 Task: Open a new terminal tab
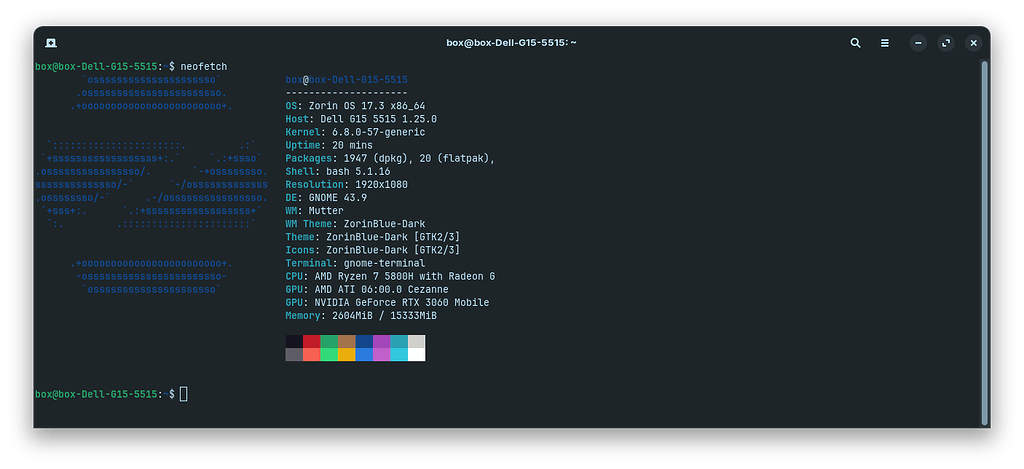(50, 43)
